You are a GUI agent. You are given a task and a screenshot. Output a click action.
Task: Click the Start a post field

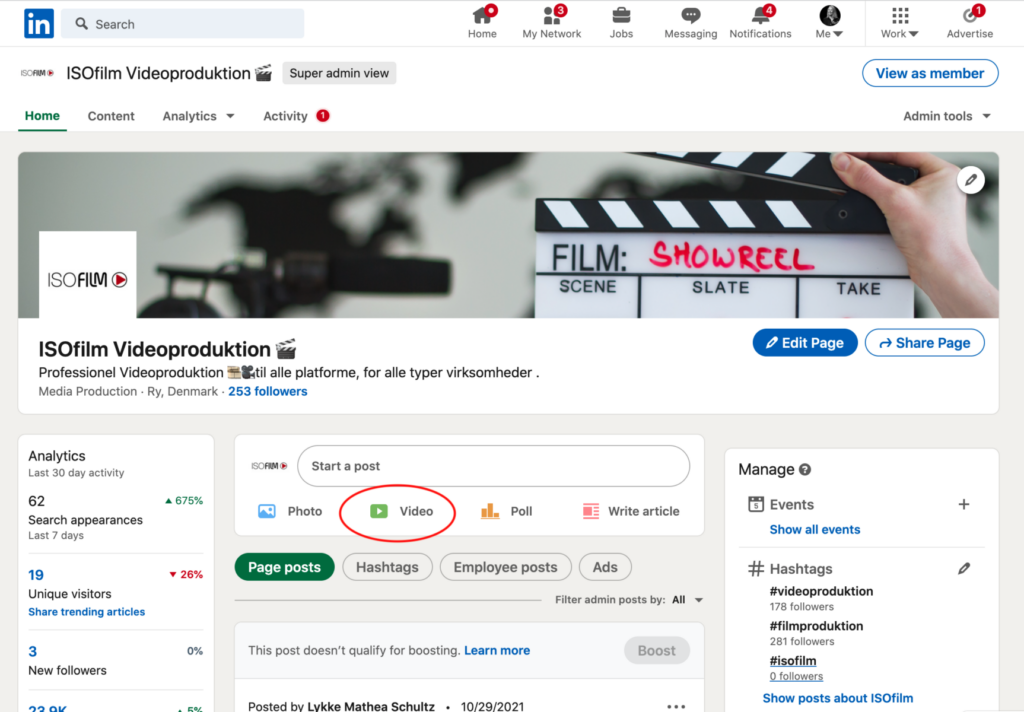(x=493, y=466)
